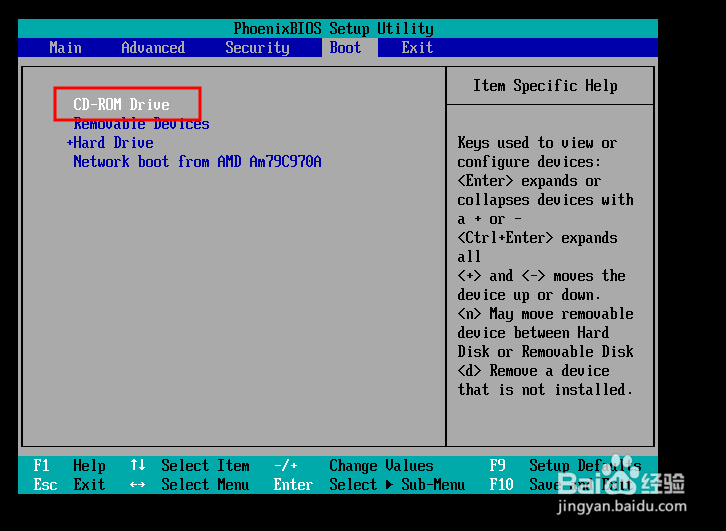Select the Boot tab

click(x=345, y=48)
